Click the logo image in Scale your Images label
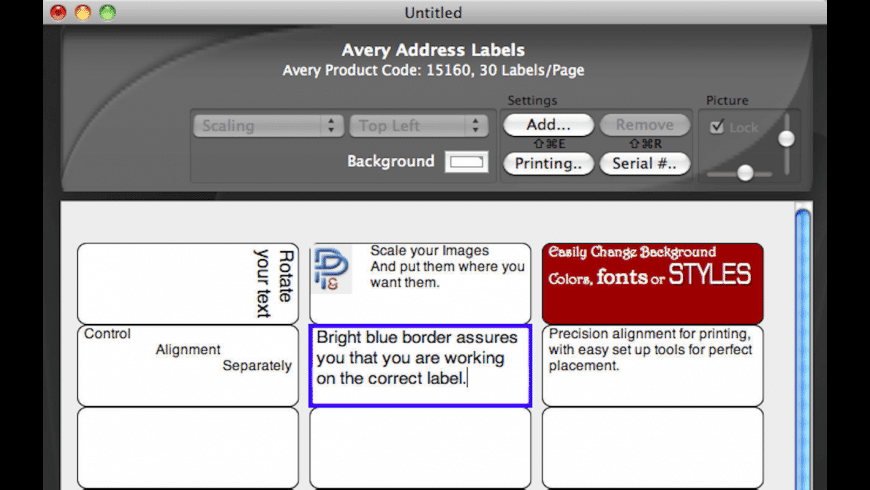870x490 pixels. (332, 270)
